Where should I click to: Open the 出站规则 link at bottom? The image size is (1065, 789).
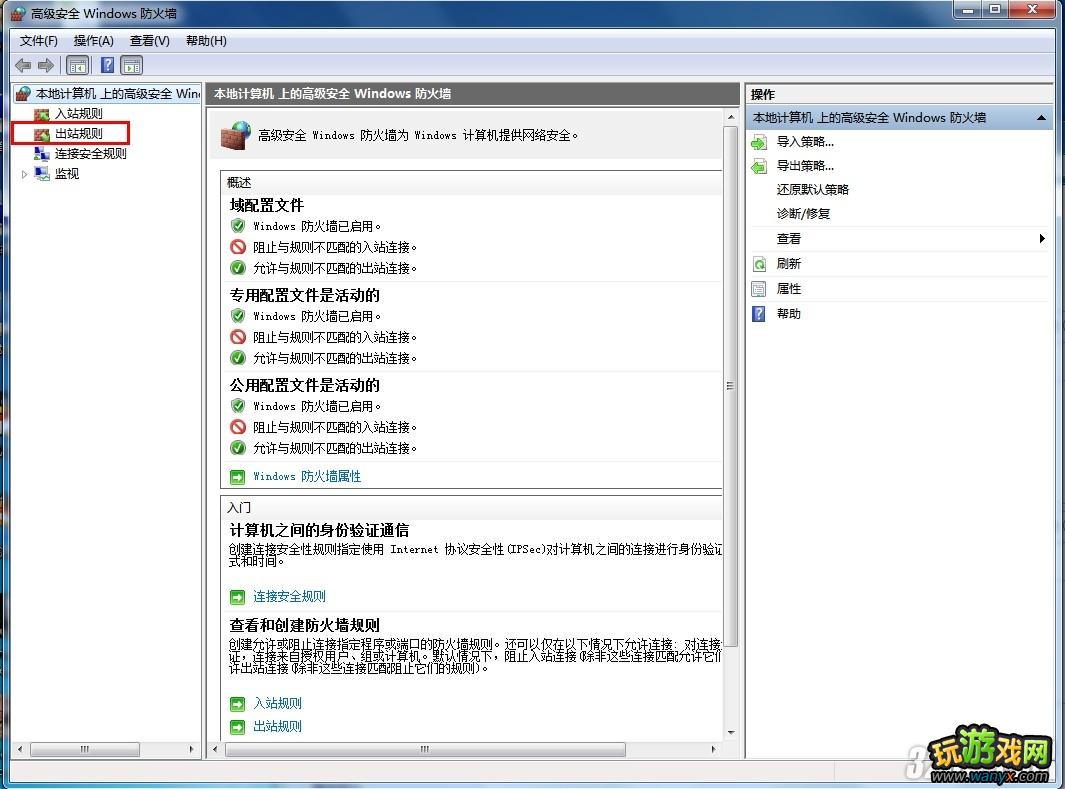click(277, 727)
